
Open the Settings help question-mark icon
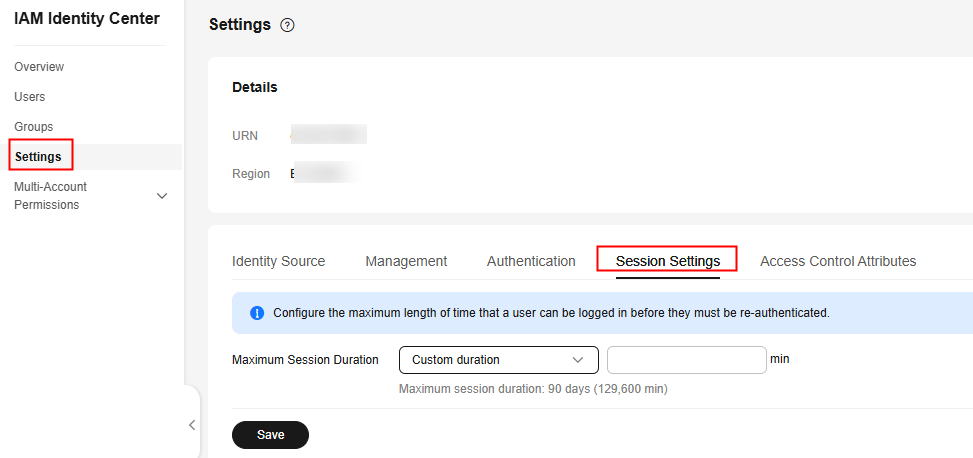coord(287,25)
